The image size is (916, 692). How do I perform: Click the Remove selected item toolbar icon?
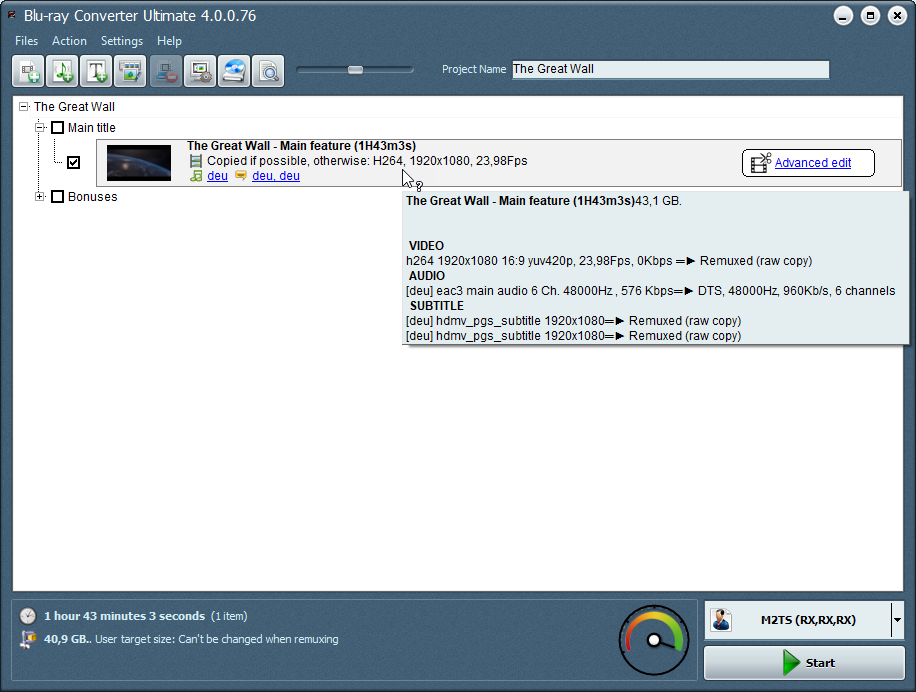[166, 71]
